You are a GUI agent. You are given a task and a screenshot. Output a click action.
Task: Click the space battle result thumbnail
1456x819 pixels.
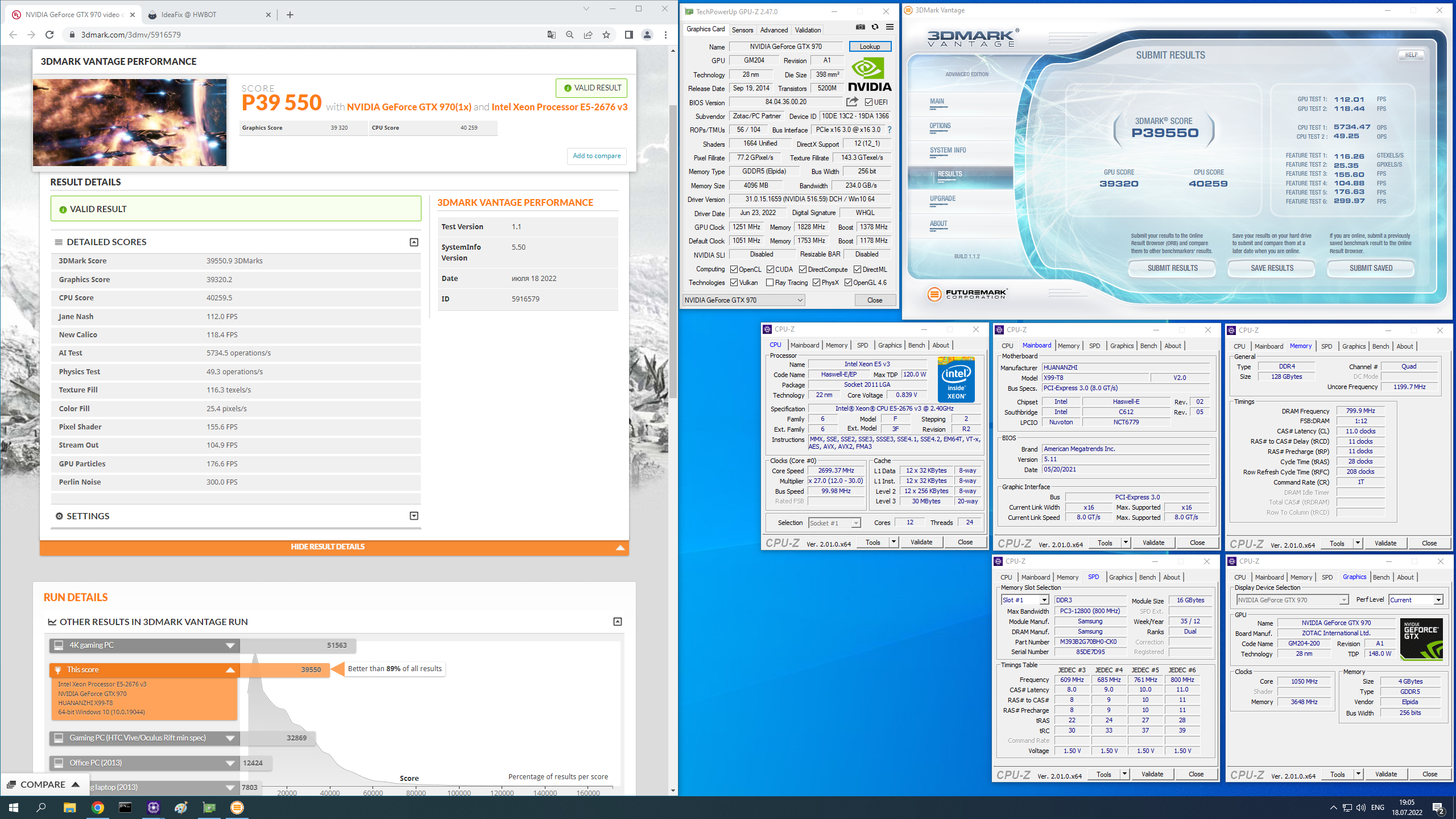pos(130,122)
